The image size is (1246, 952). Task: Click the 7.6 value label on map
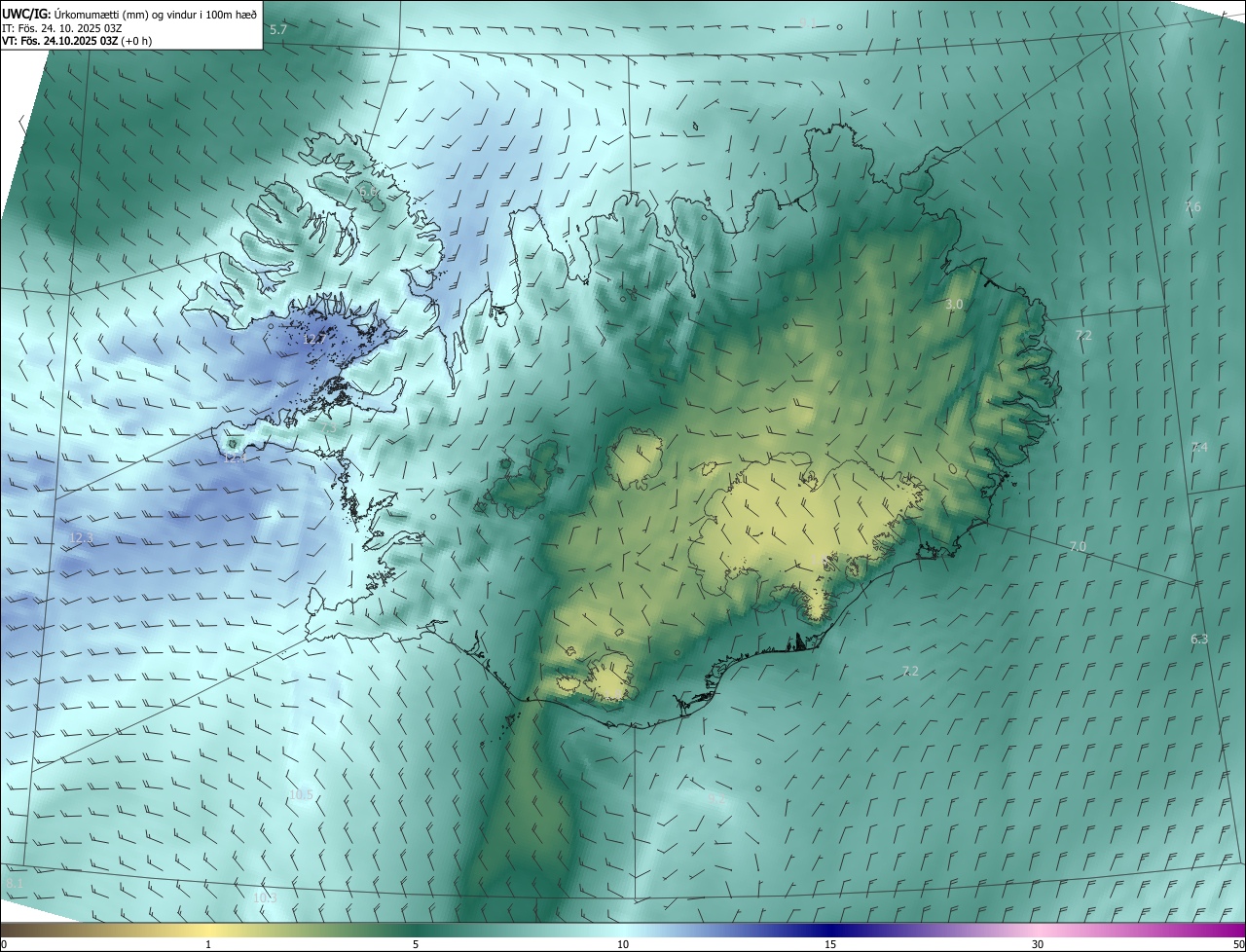coord(1192,207)
